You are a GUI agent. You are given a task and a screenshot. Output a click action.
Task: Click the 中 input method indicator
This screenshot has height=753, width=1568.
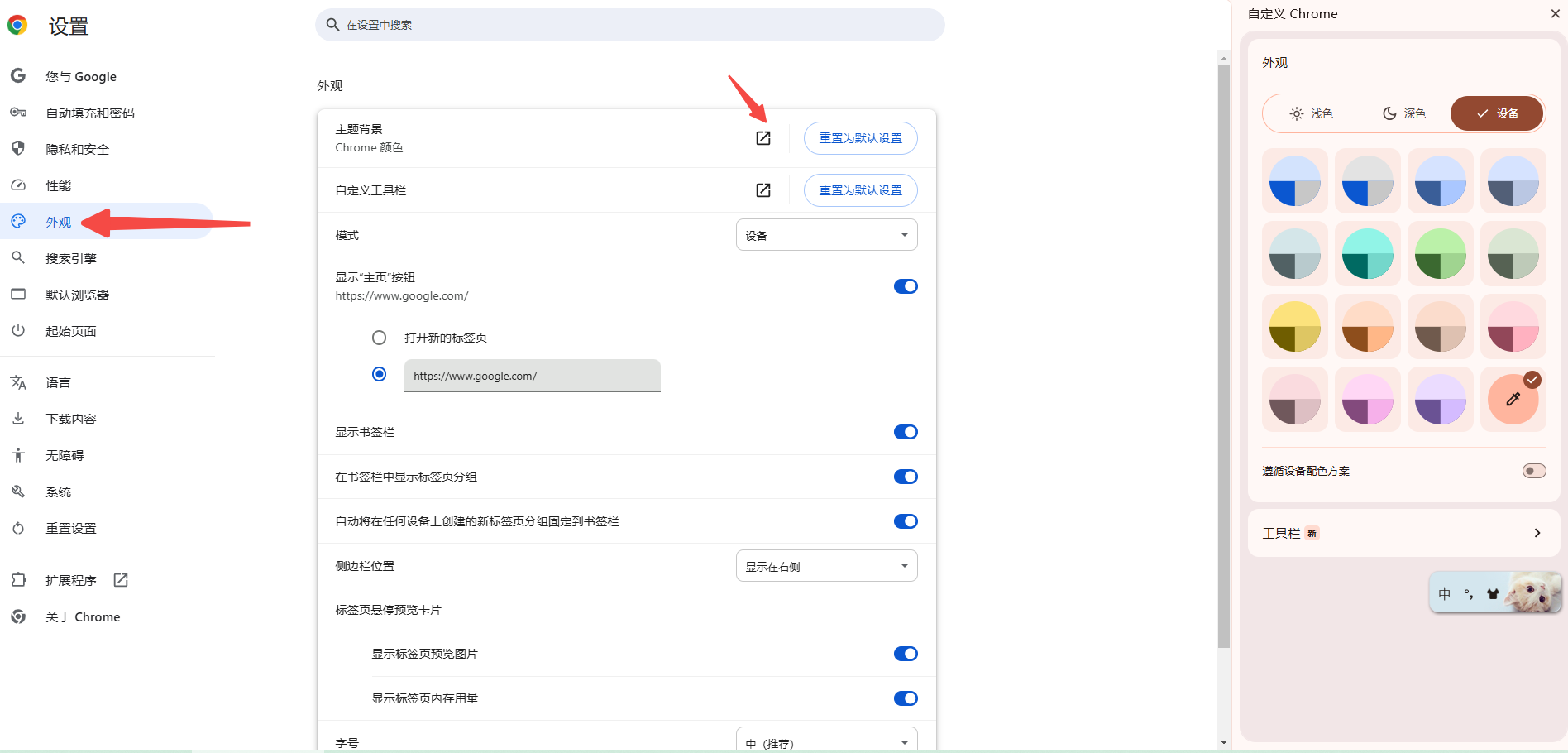(x=1445, y=593)
